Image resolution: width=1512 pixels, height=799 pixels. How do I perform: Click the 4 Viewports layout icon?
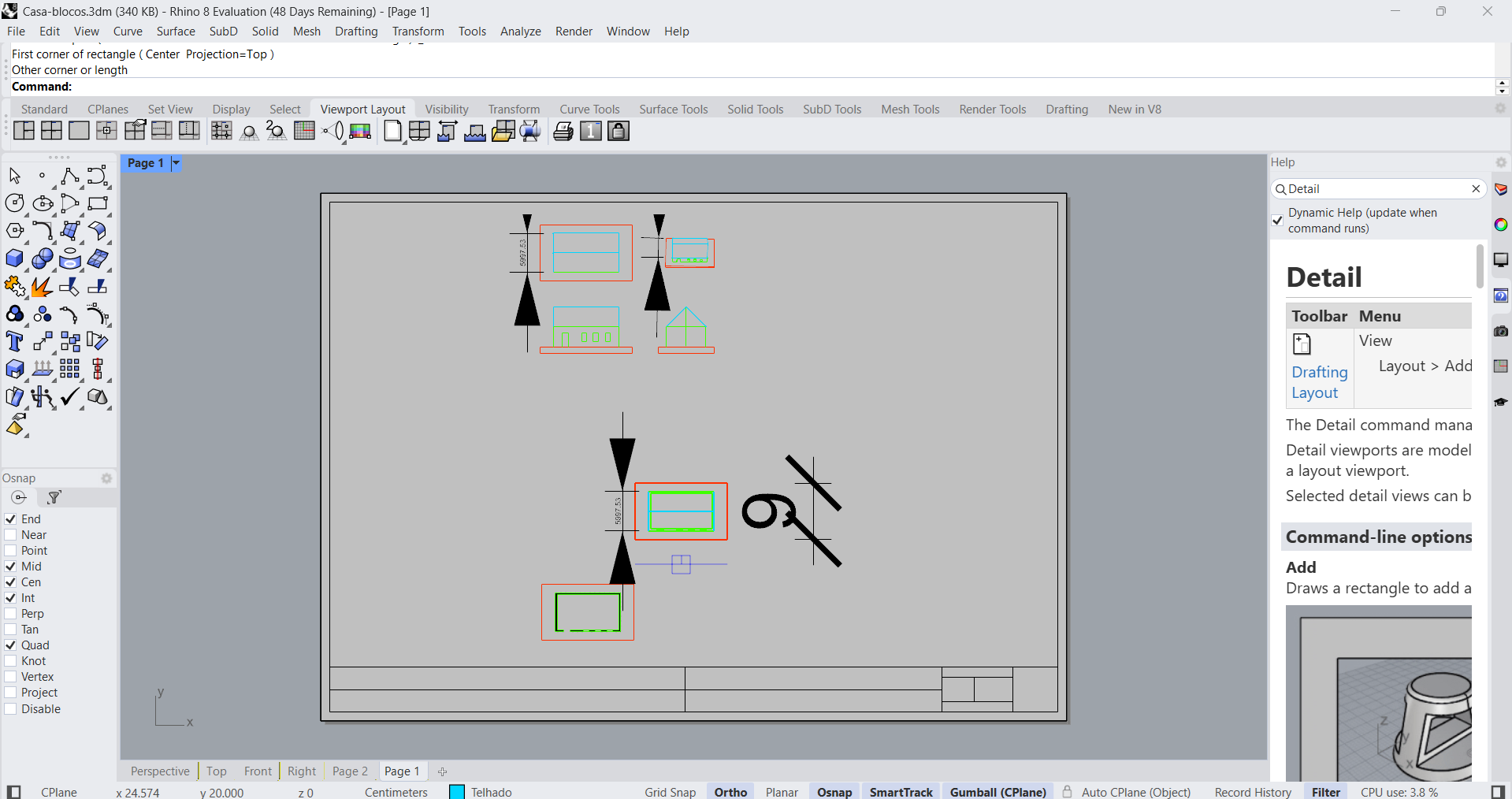(x=51, y=132)
